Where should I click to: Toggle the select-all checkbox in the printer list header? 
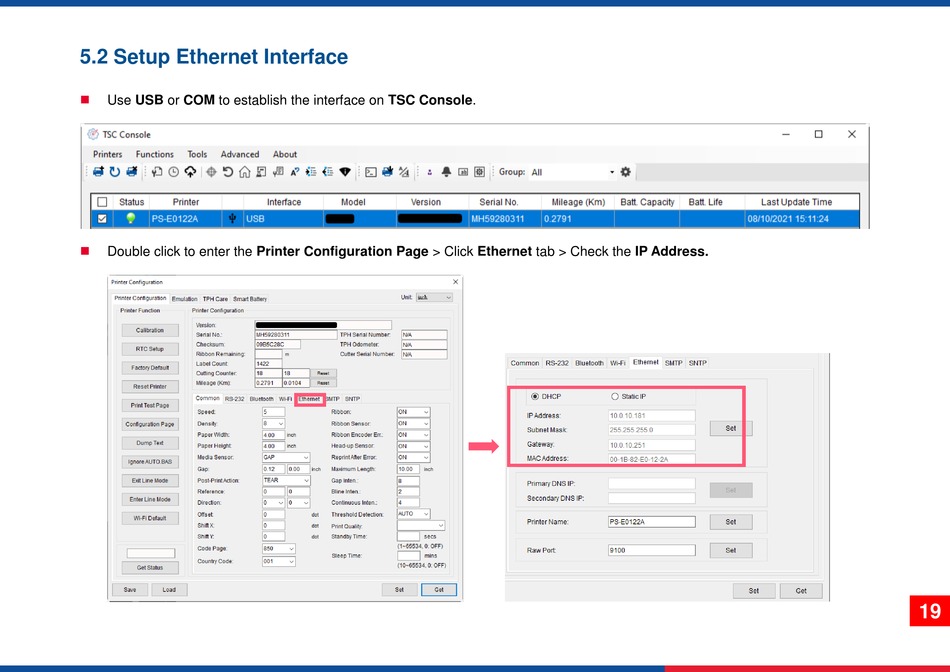(102, 202)
